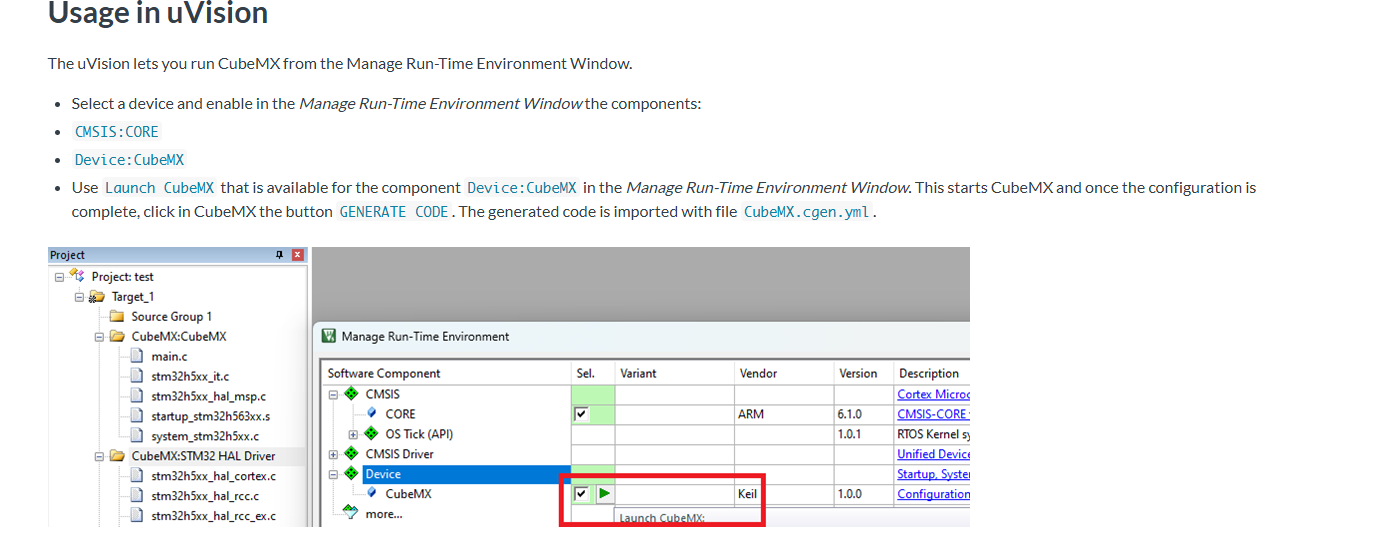Collapse the 'Project: test' tree node
Viewport: 1387px width, 557px height.
coord(60,277)
